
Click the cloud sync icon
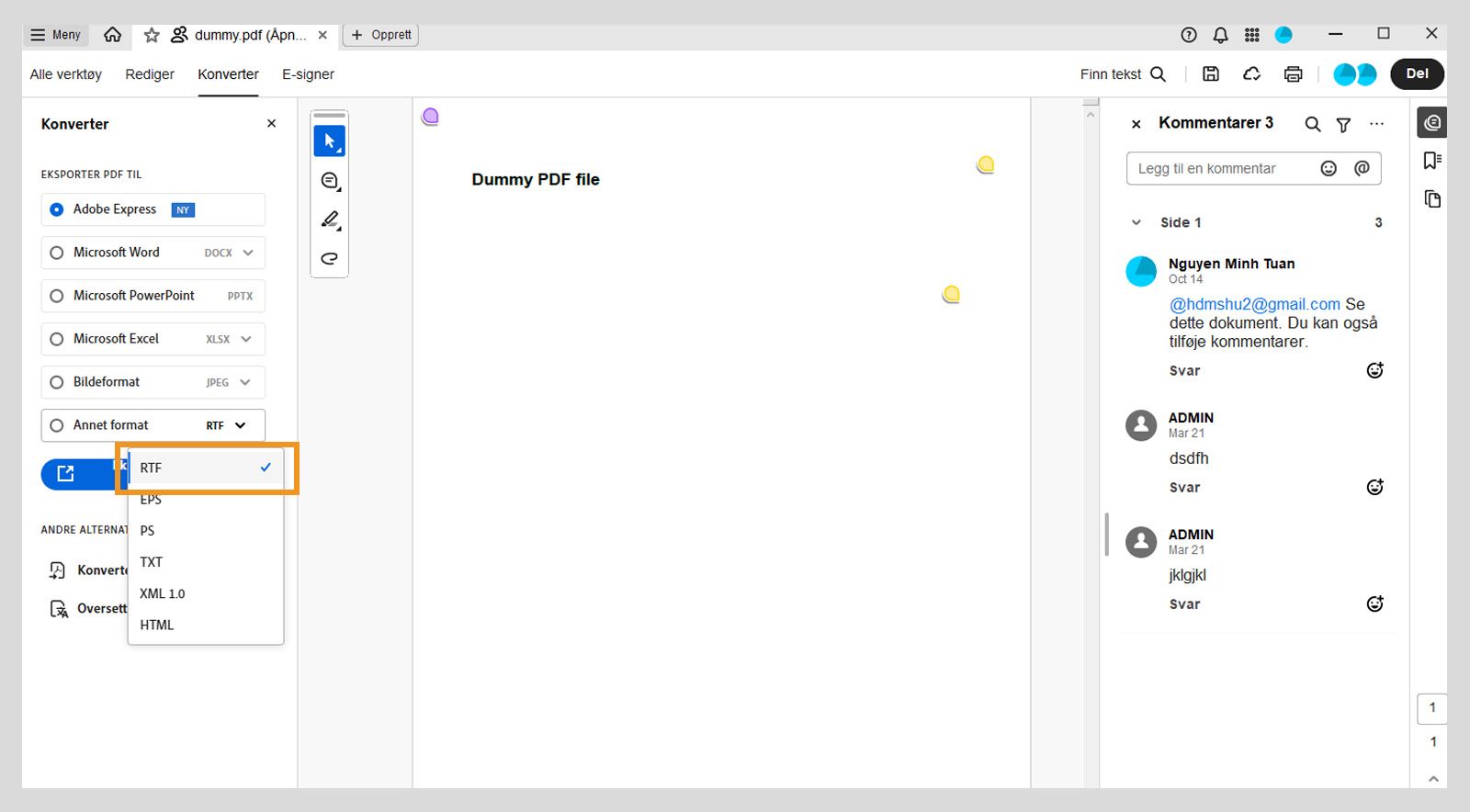pyautogui.click(x=1251, y=74)
